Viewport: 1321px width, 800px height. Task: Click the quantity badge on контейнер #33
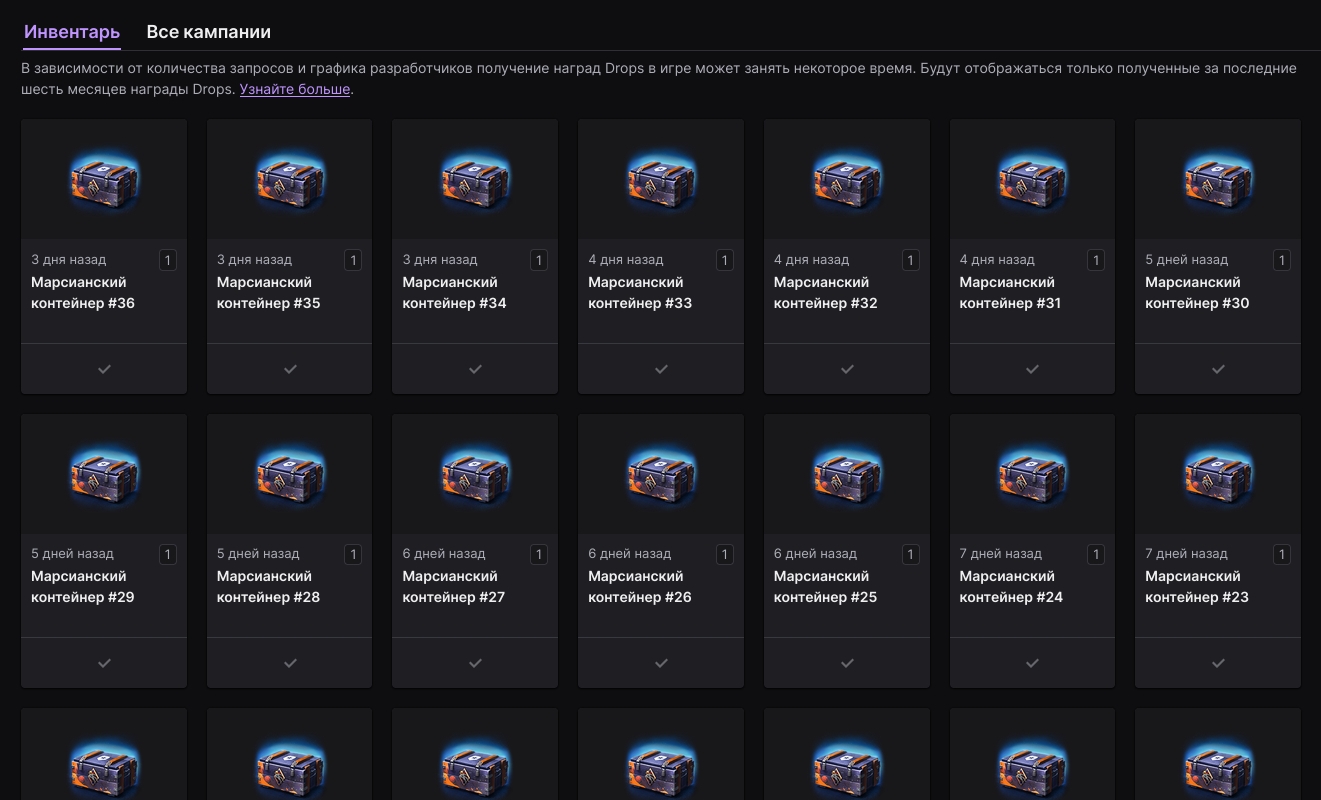[x=725, y=260]
